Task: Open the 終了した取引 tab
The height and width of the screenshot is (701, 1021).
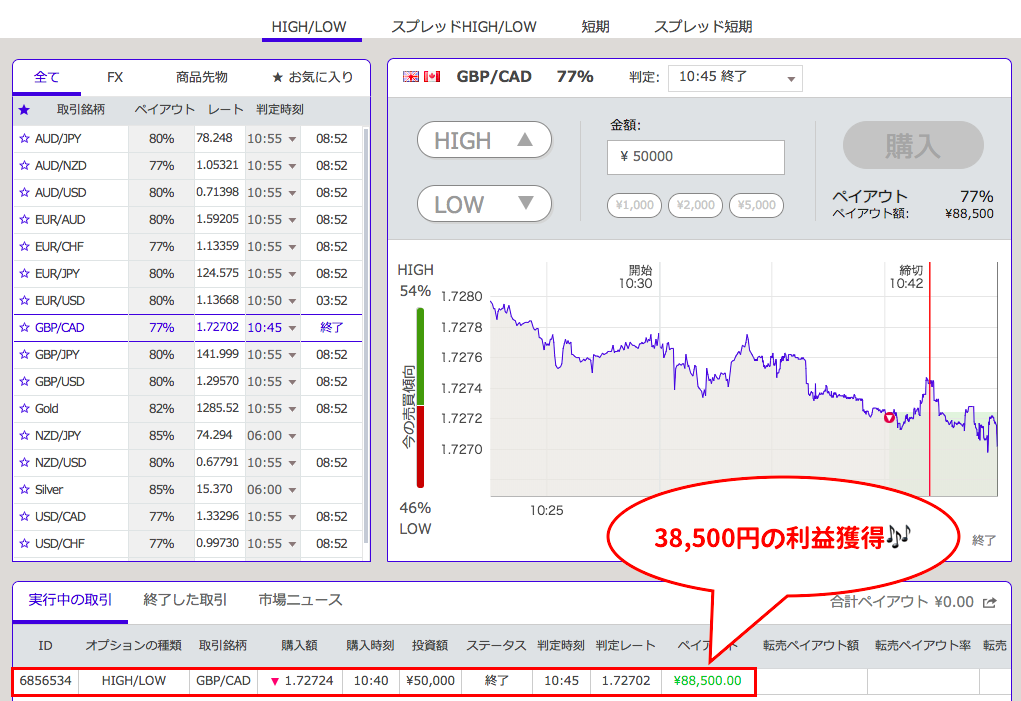Action: 185,600
